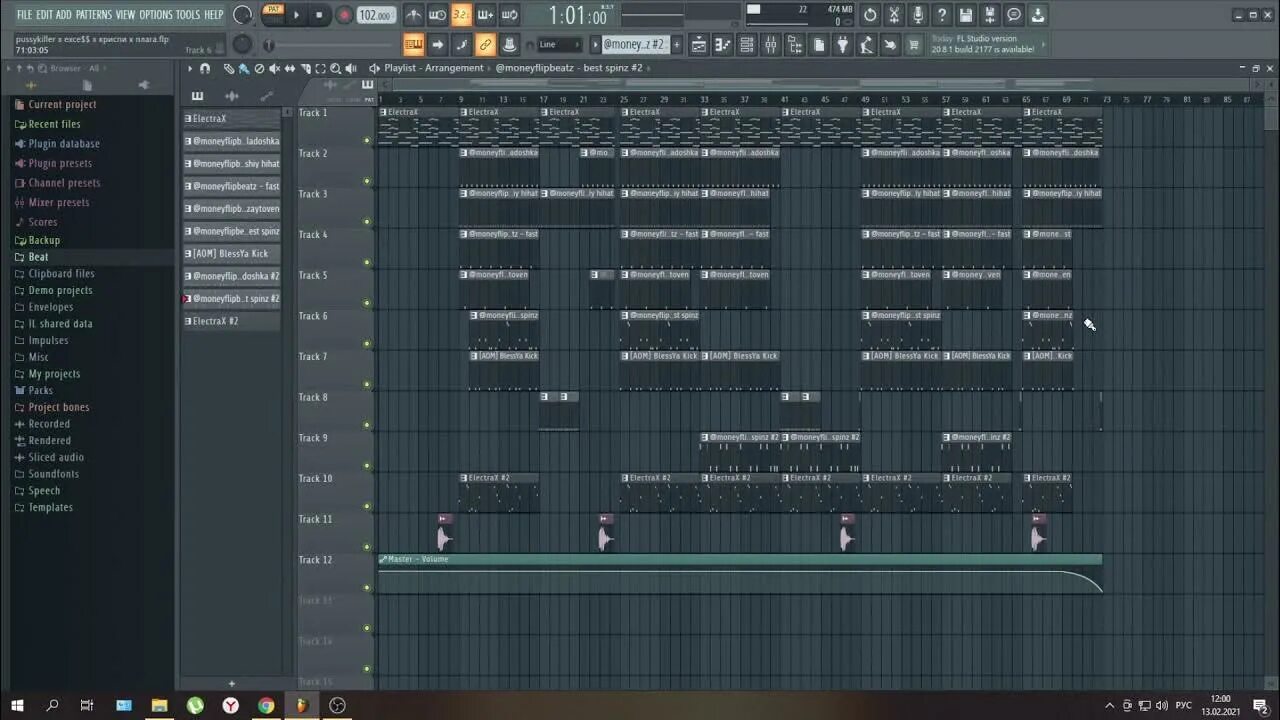
Task: Select the playlist magnet snap icon
Action: tap(205, 68)
